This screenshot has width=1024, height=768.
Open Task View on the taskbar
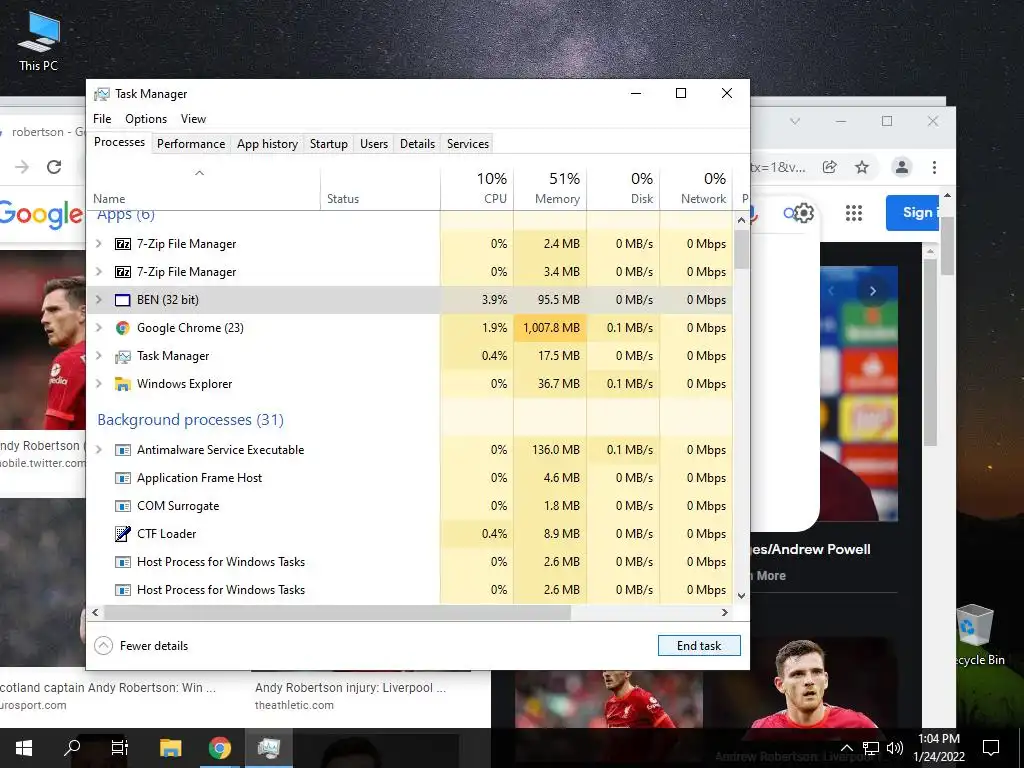[120, 748]
